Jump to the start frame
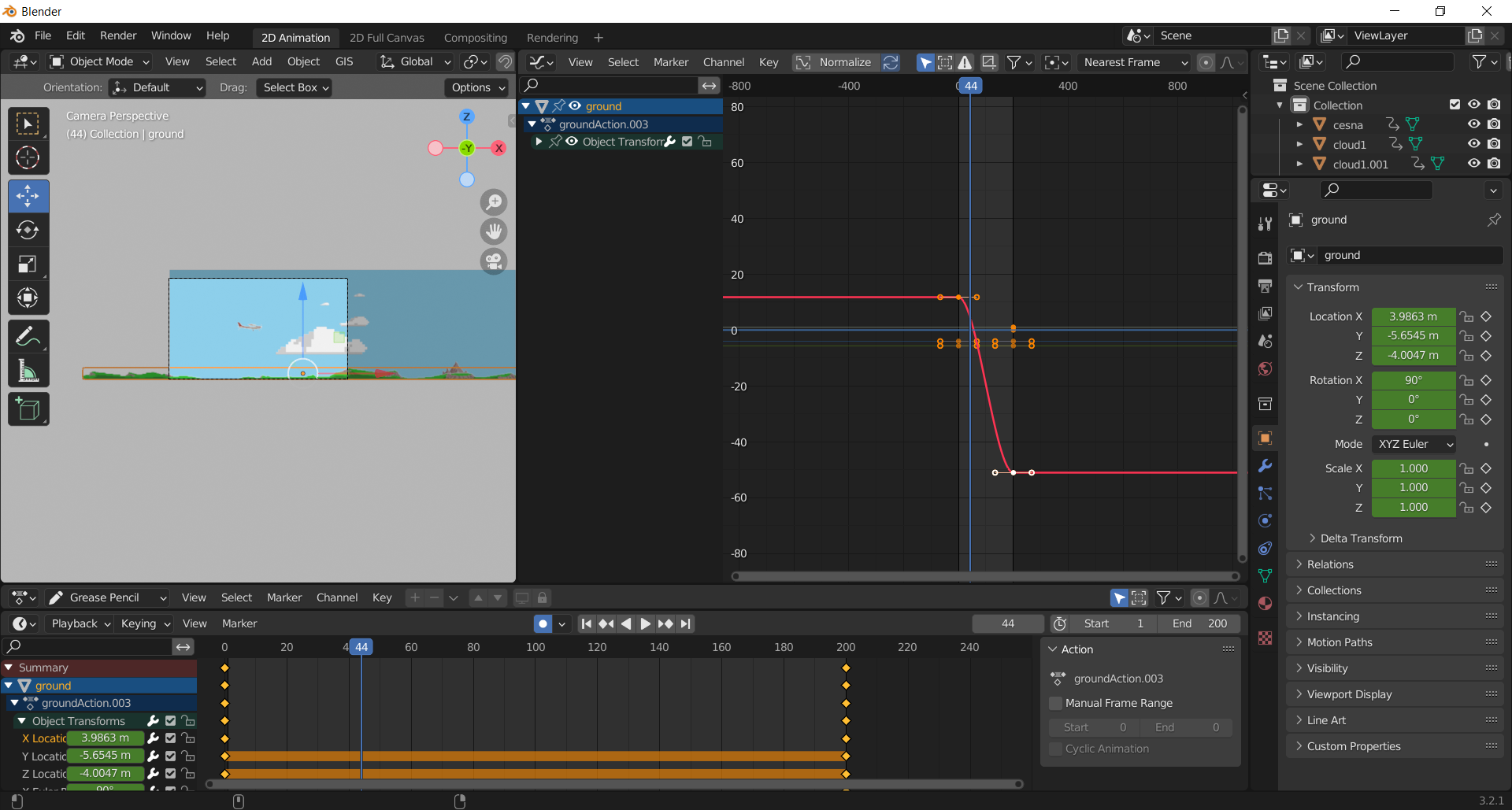 pos(586,623)
